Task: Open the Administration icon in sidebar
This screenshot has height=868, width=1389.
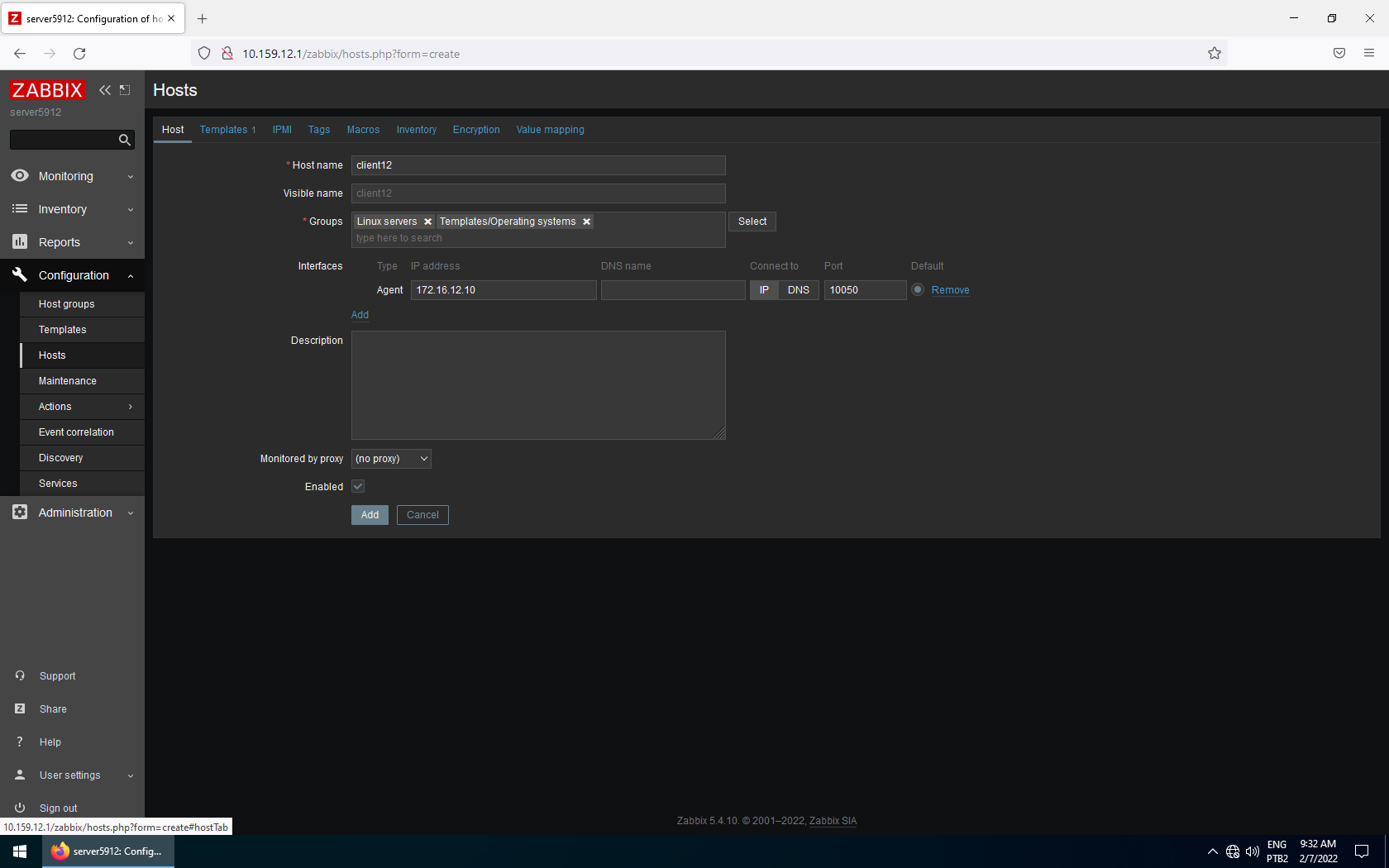Action: [x=19, y=512]
